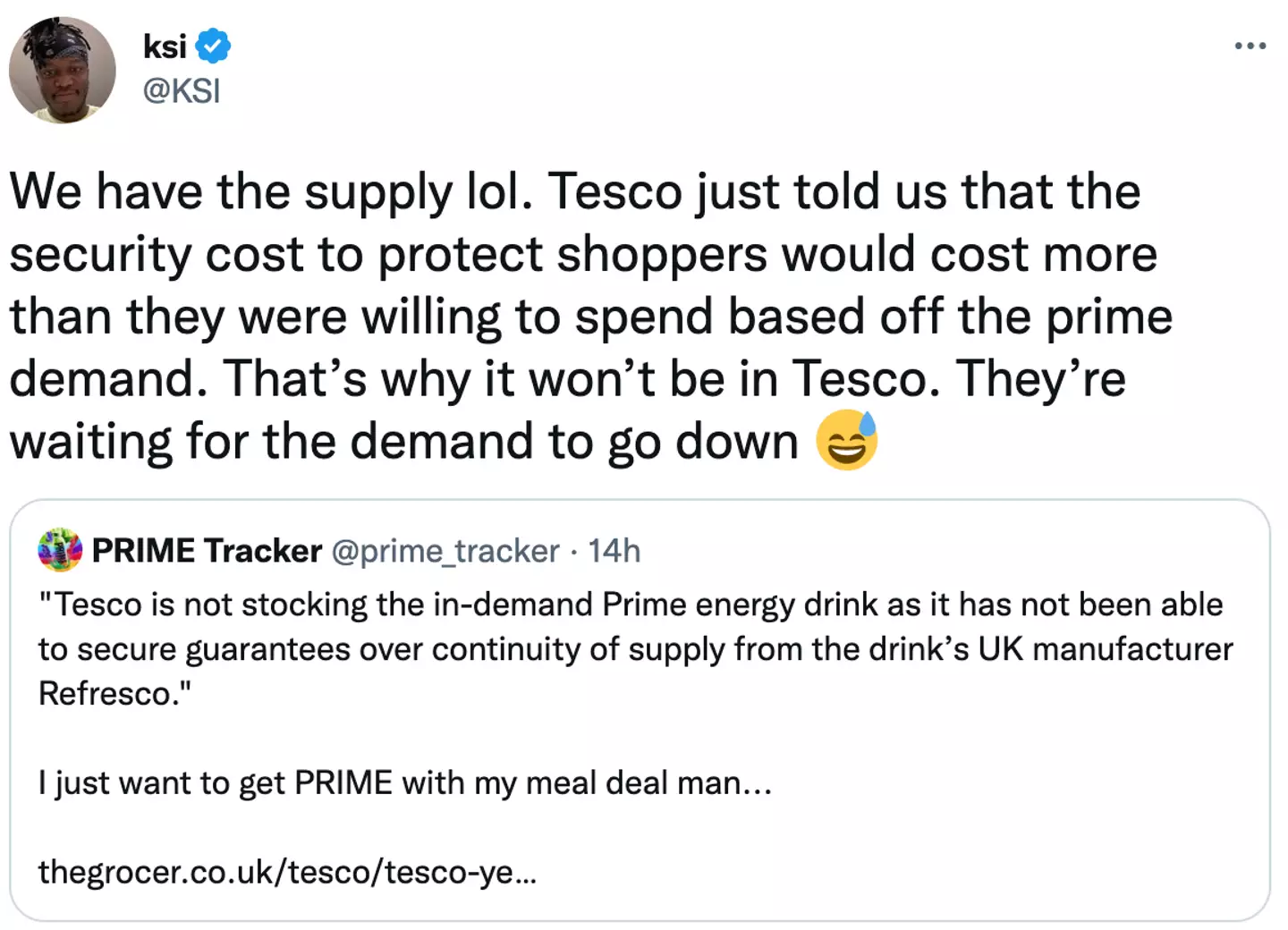Click ksi's profile picture

click(x=63, y=70)
